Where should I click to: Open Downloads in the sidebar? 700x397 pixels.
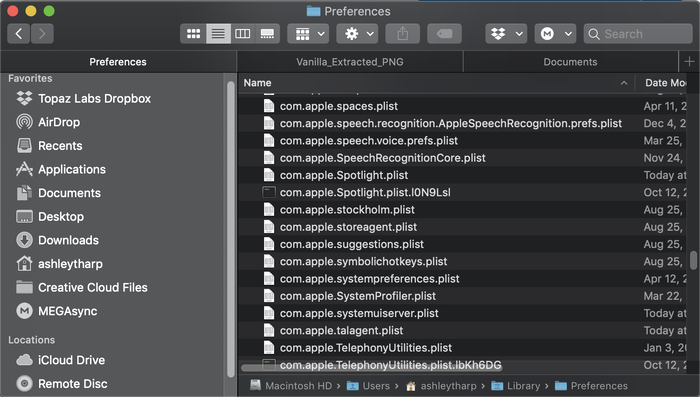pyautogui.click(x=68, y=240)
